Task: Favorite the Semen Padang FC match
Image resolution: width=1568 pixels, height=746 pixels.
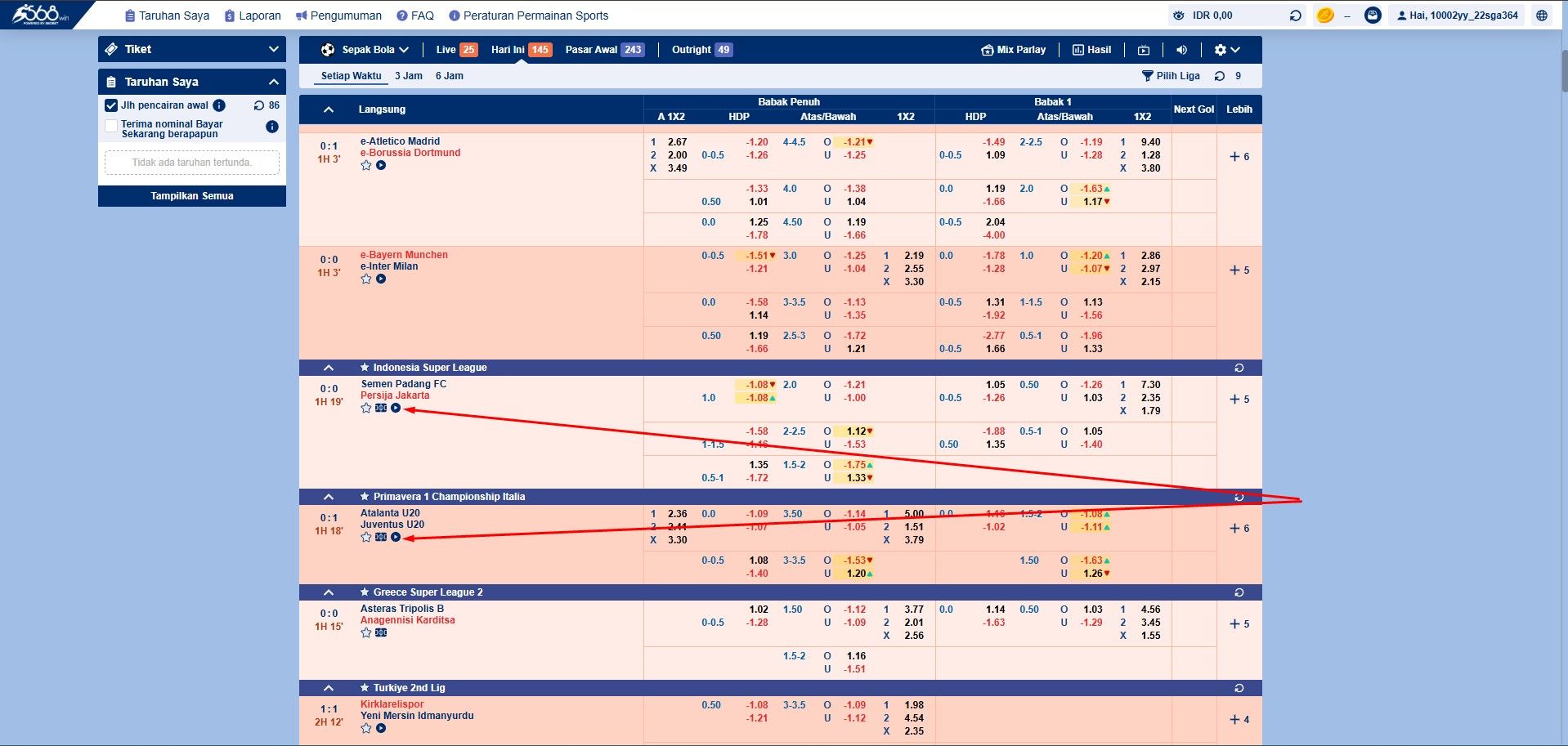Action: pos(366,408)
